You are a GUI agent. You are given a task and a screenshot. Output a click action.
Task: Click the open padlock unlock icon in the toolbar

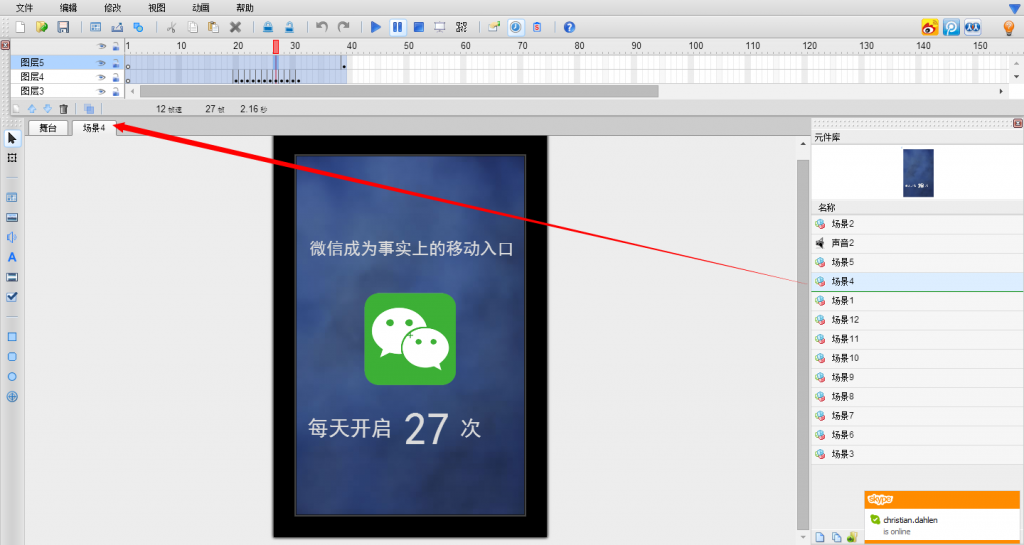pos(289,27)
